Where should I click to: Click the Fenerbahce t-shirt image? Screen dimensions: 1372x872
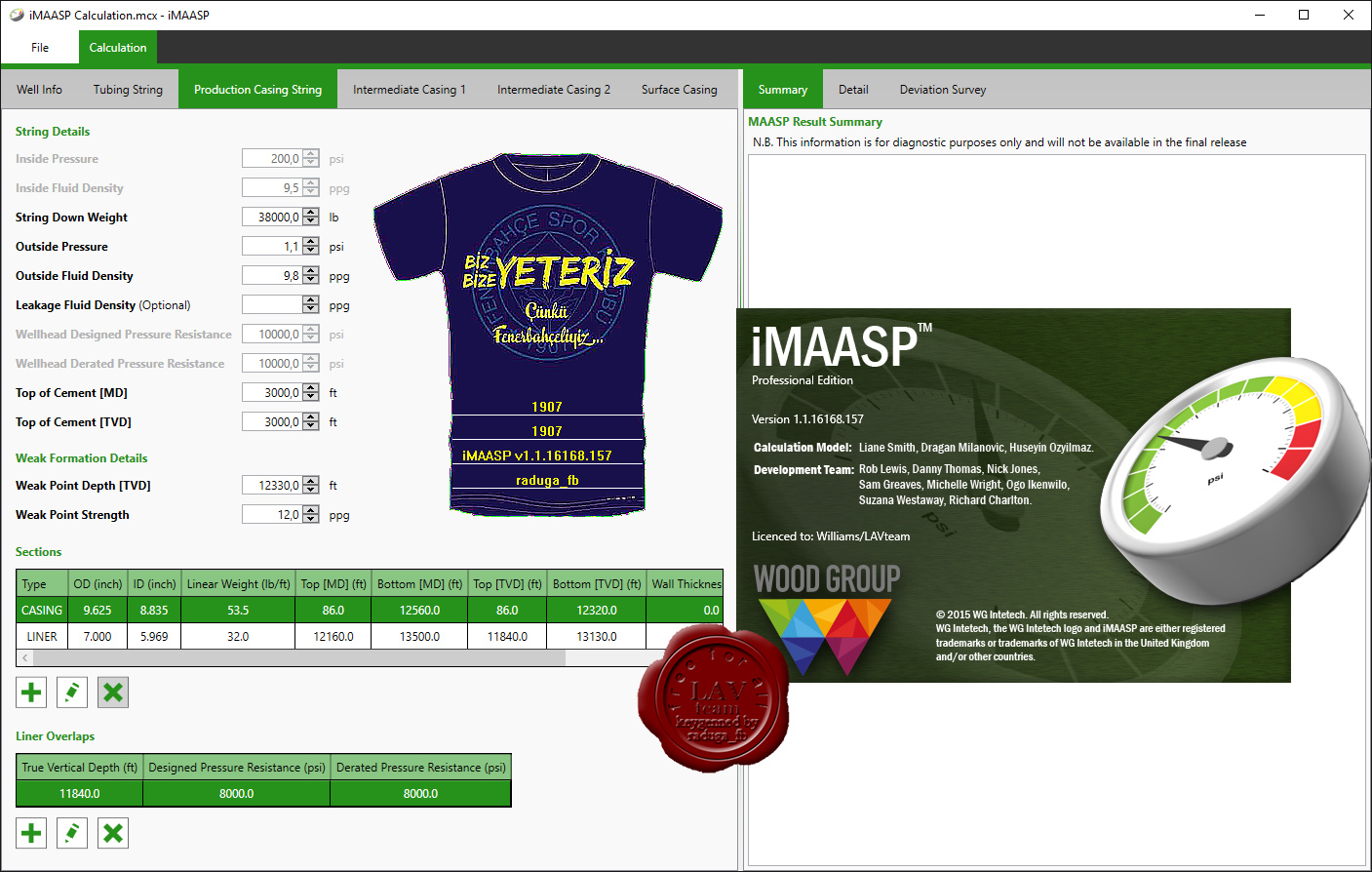(548, 334)
